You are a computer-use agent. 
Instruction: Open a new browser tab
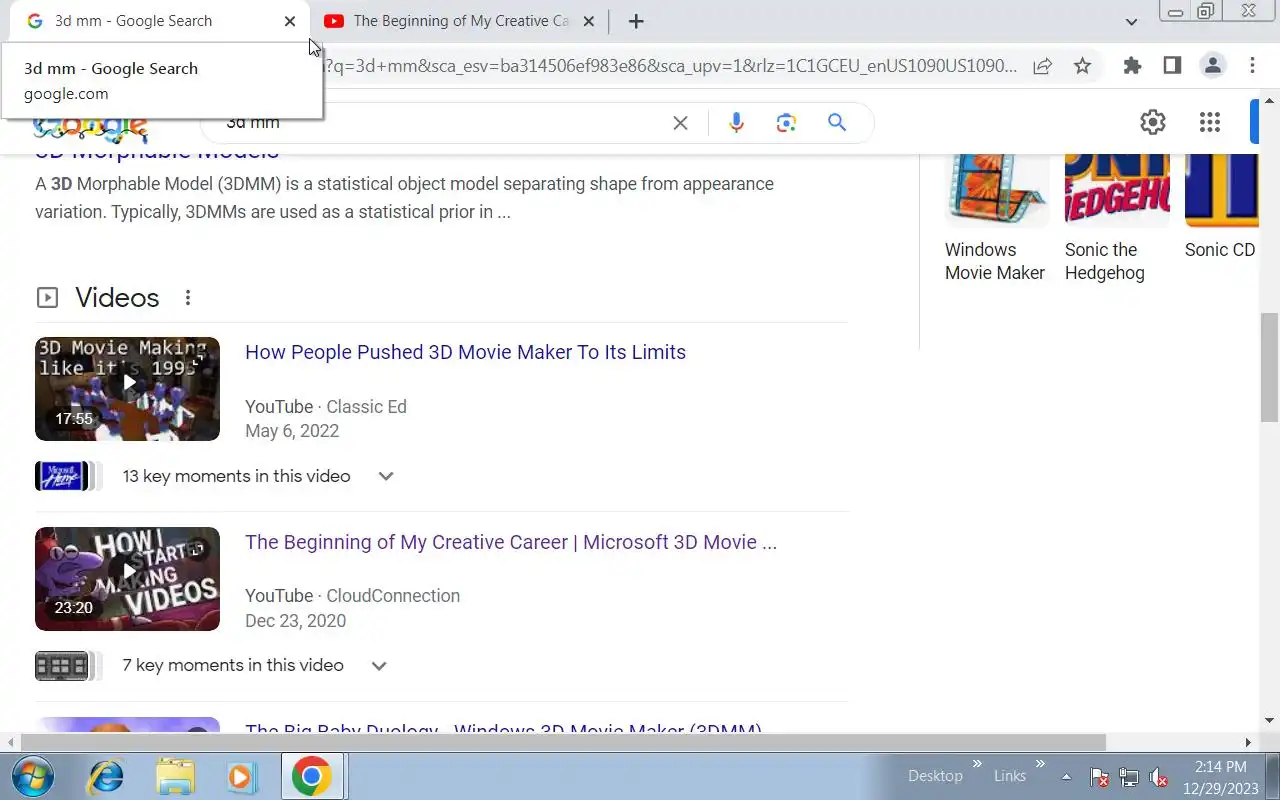pyautogui.click(x=636, y=21)
